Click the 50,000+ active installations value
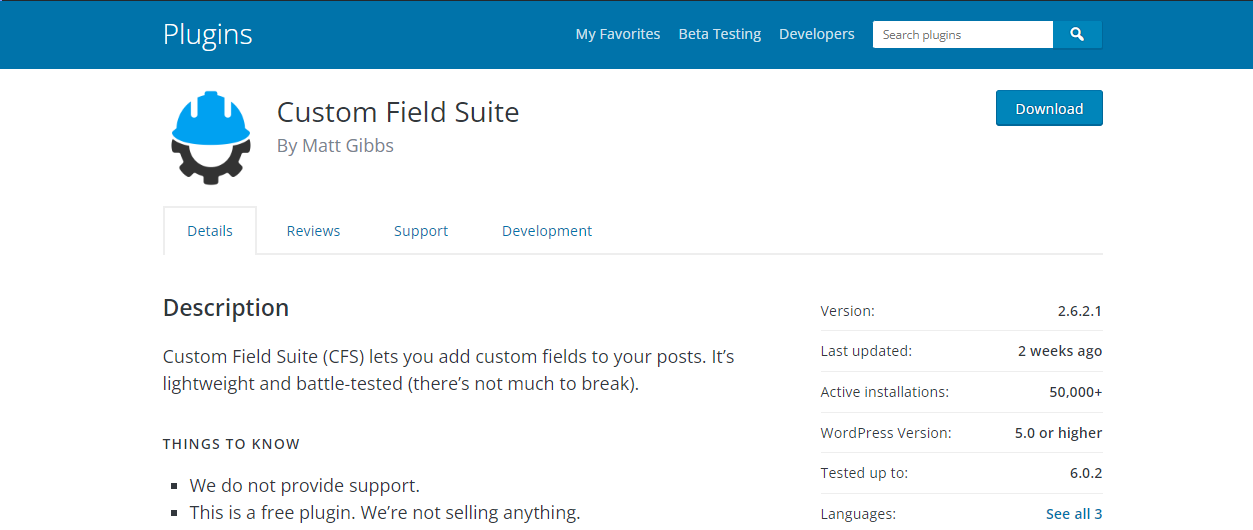The width and height of the screenshot is (1253, 530). click(1076, 392)
